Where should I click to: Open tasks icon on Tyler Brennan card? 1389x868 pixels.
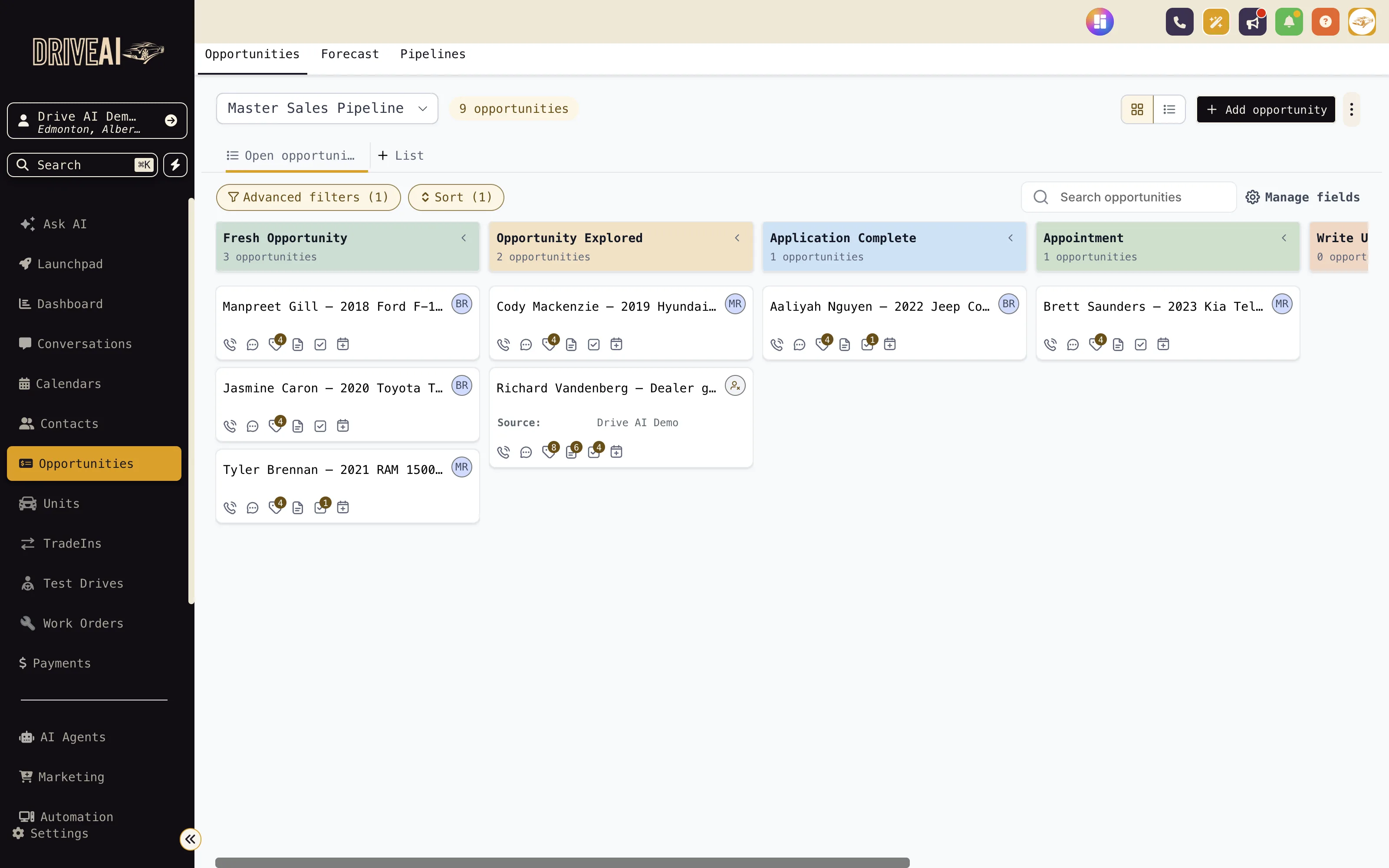pyautogui.click(x=321, y=506)
